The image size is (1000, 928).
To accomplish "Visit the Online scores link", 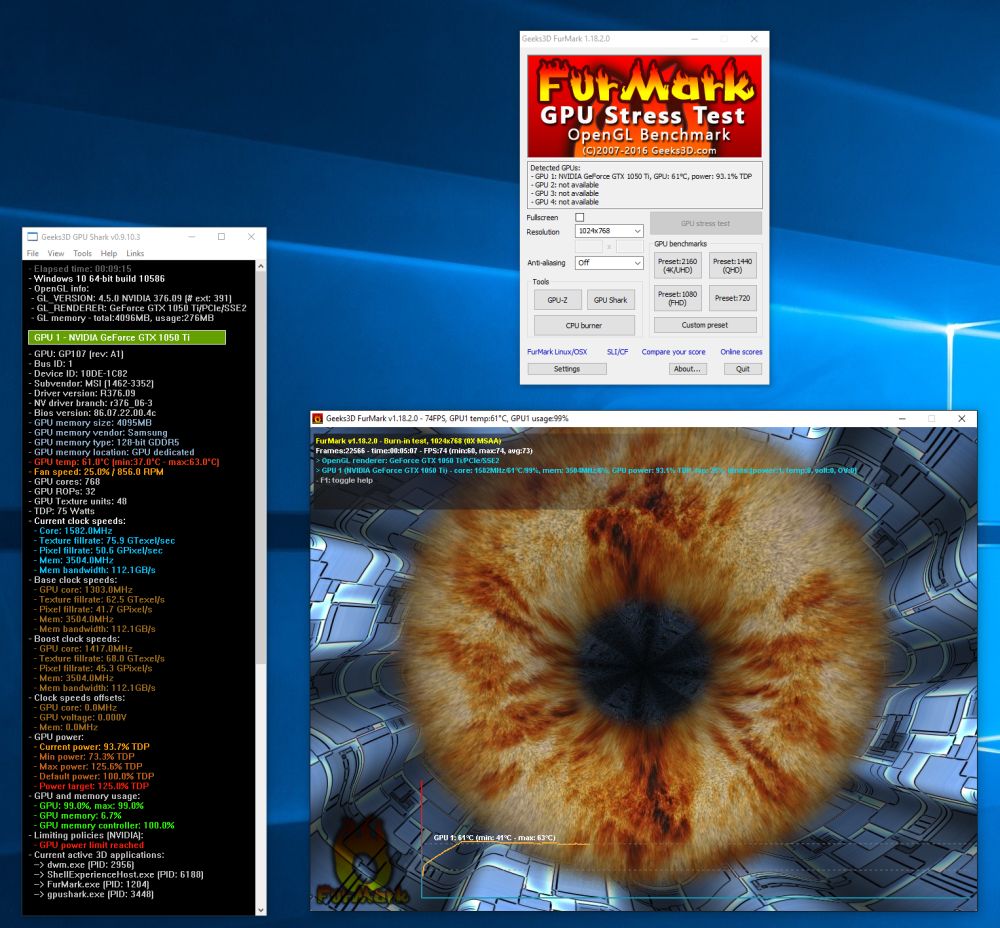I will (x=741, y=352).
